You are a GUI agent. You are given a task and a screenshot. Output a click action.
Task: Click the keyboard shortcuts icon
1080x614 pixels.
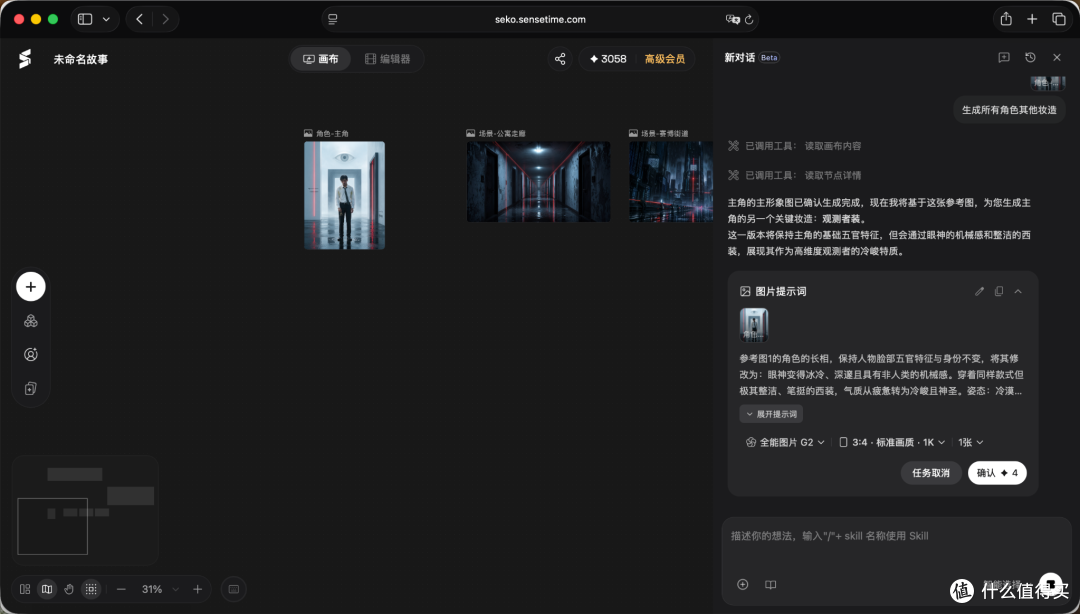coord(233,589)
